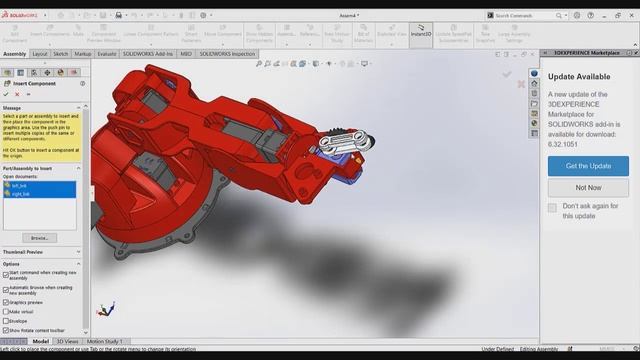640x360 pixels.
Task: Toggle the Graphics preview checkbox
Action: (6, 302)
